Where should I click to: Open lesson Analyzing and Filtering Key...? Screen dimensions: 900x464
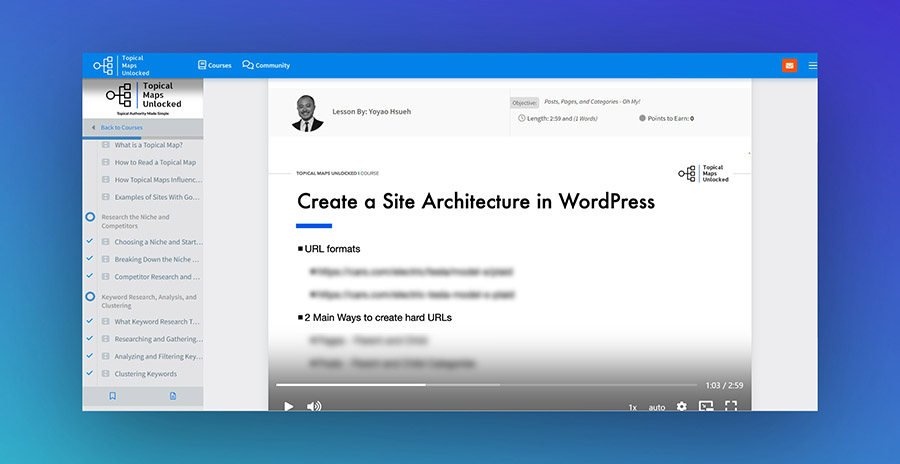158,356
